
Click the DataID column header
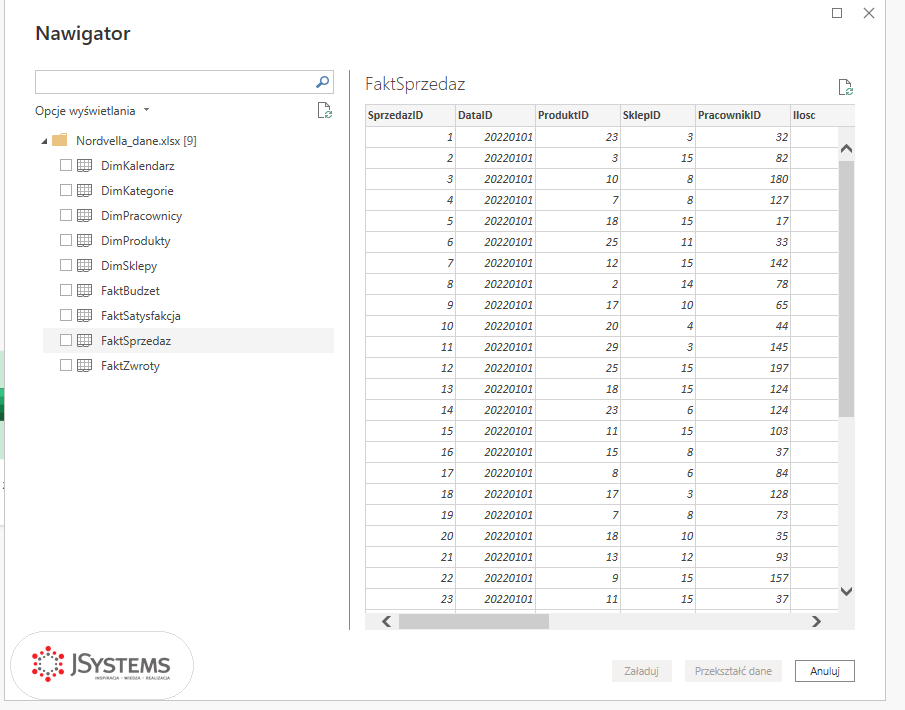[x=495, y=115]
